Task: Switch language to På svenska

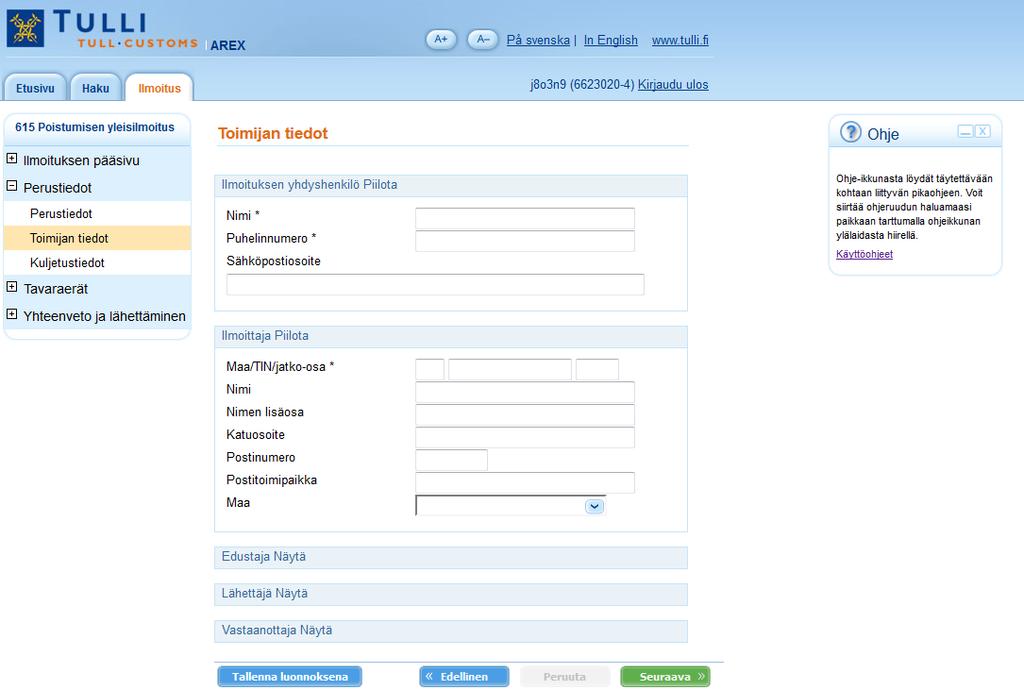Action: click(538, 40)
